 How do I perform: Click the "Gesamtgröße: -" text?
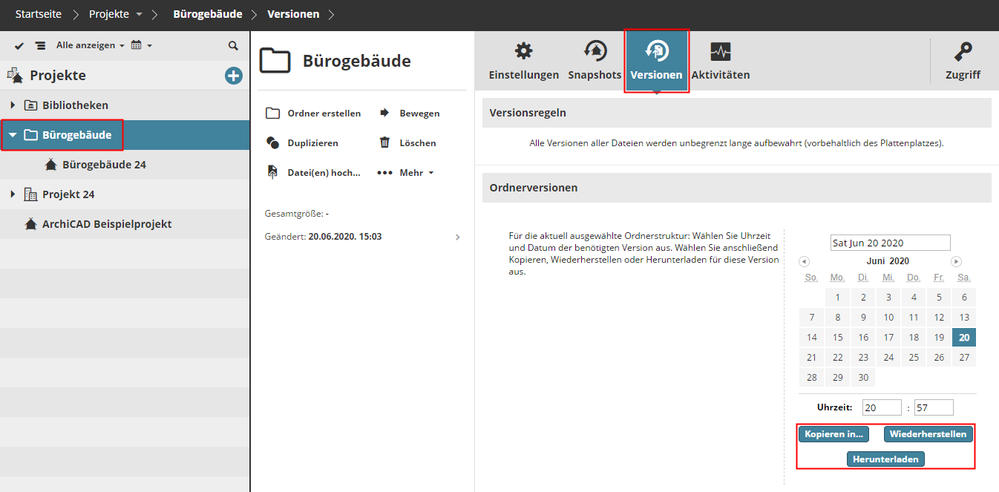pos(296,213)
